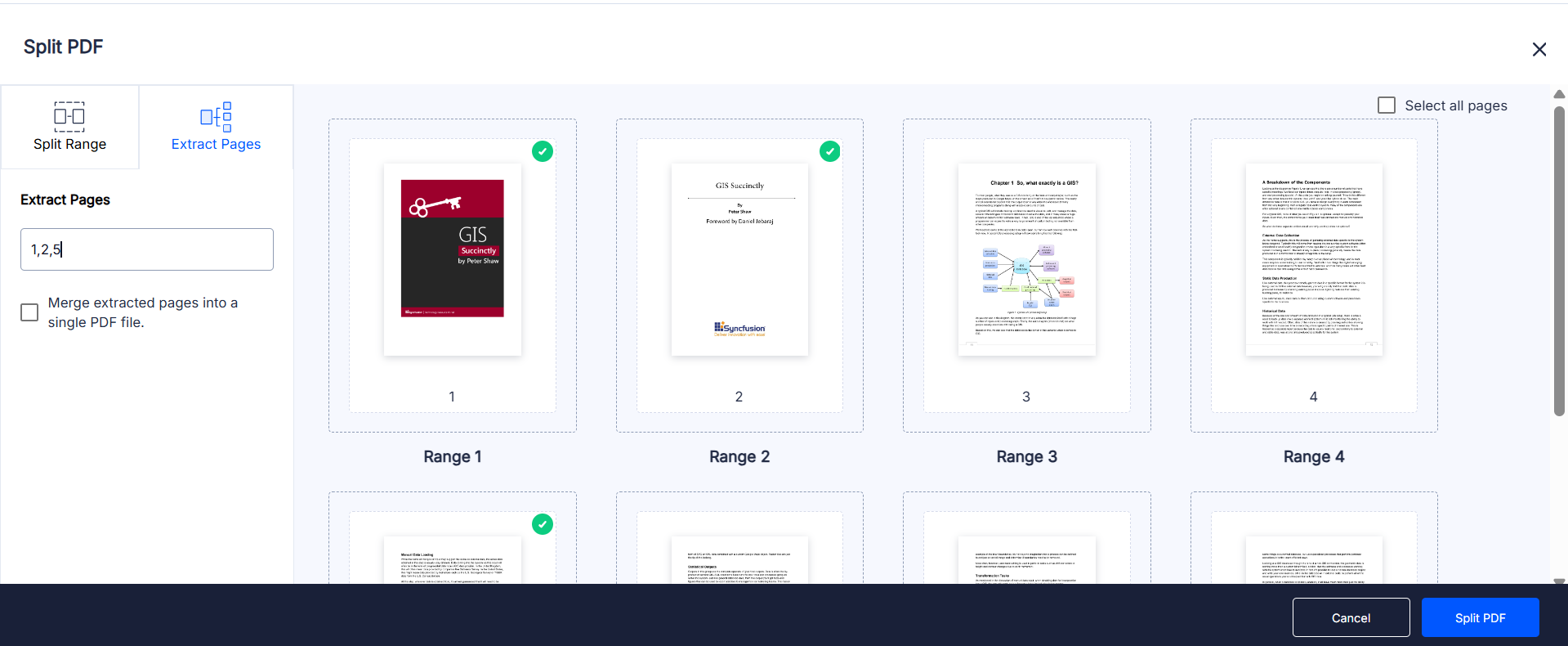
Task: Click the Split PDF button
Action: (1480, 617)
